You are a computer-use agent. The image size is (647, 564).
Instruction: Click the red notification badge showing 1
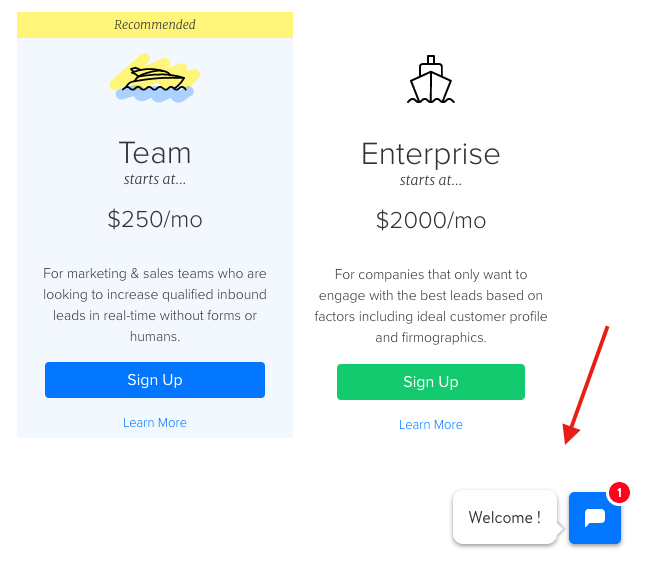(619, 493)
